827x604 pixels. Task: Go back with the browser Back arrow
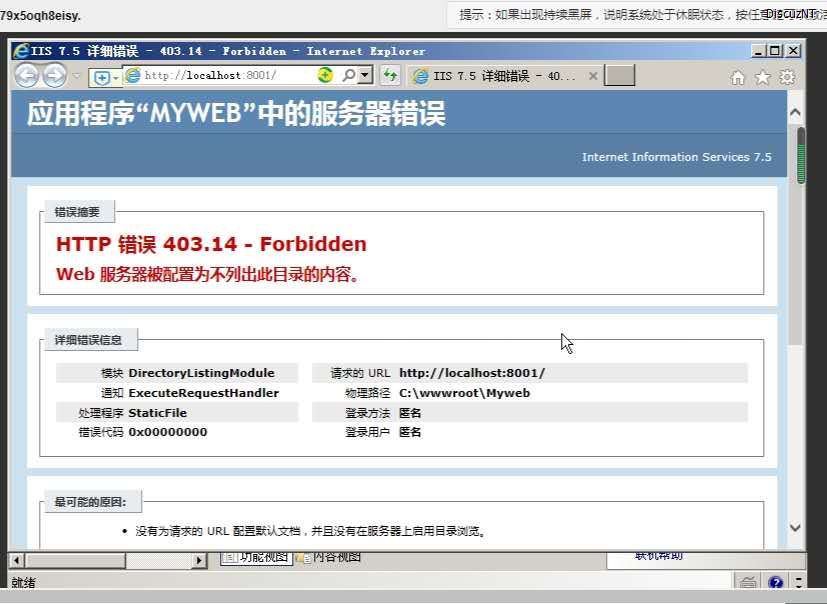pyautogui.click(x=26, y=75)
